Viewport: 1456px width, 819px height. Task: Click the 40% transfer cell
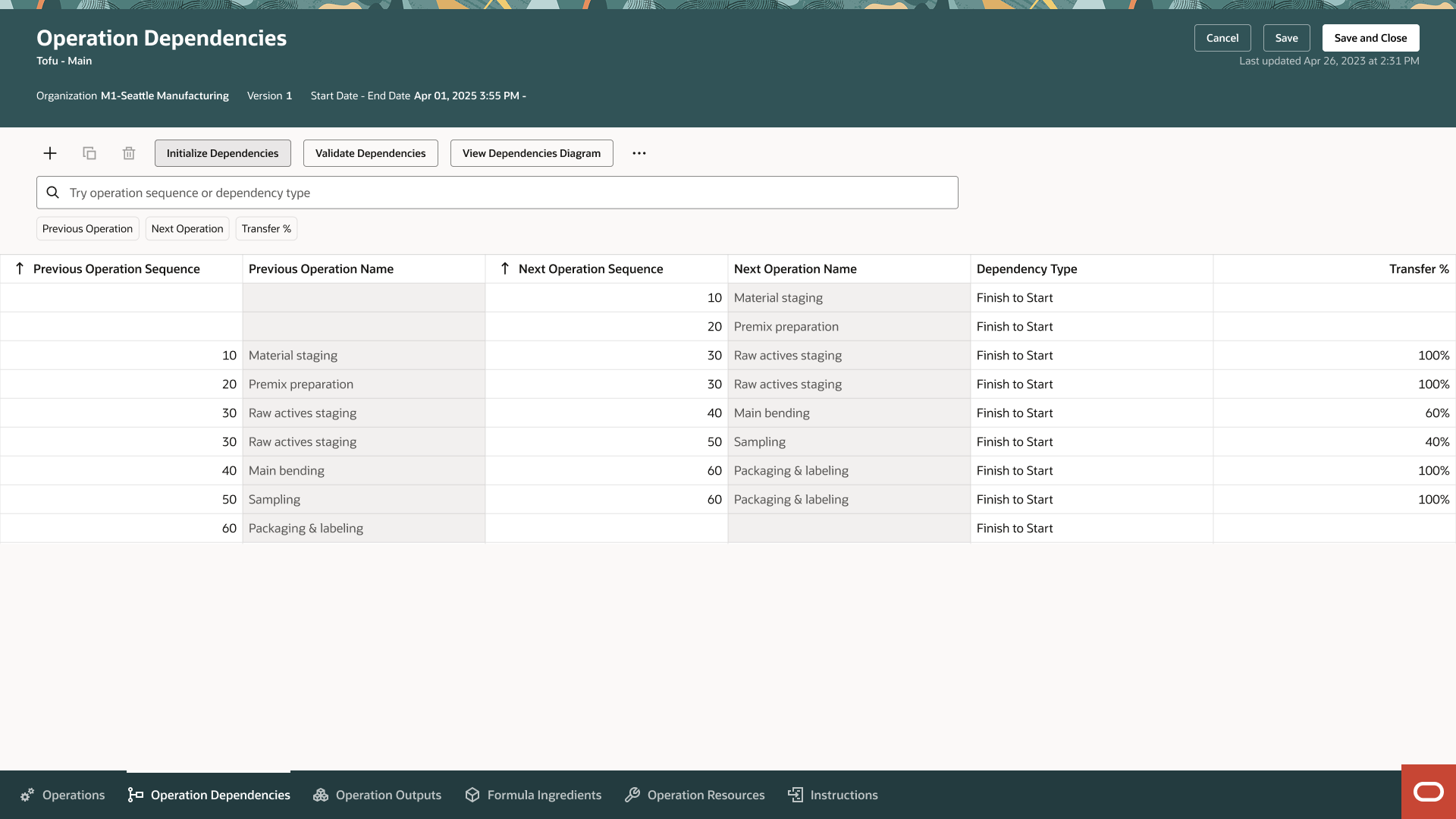coord(1335,442)
